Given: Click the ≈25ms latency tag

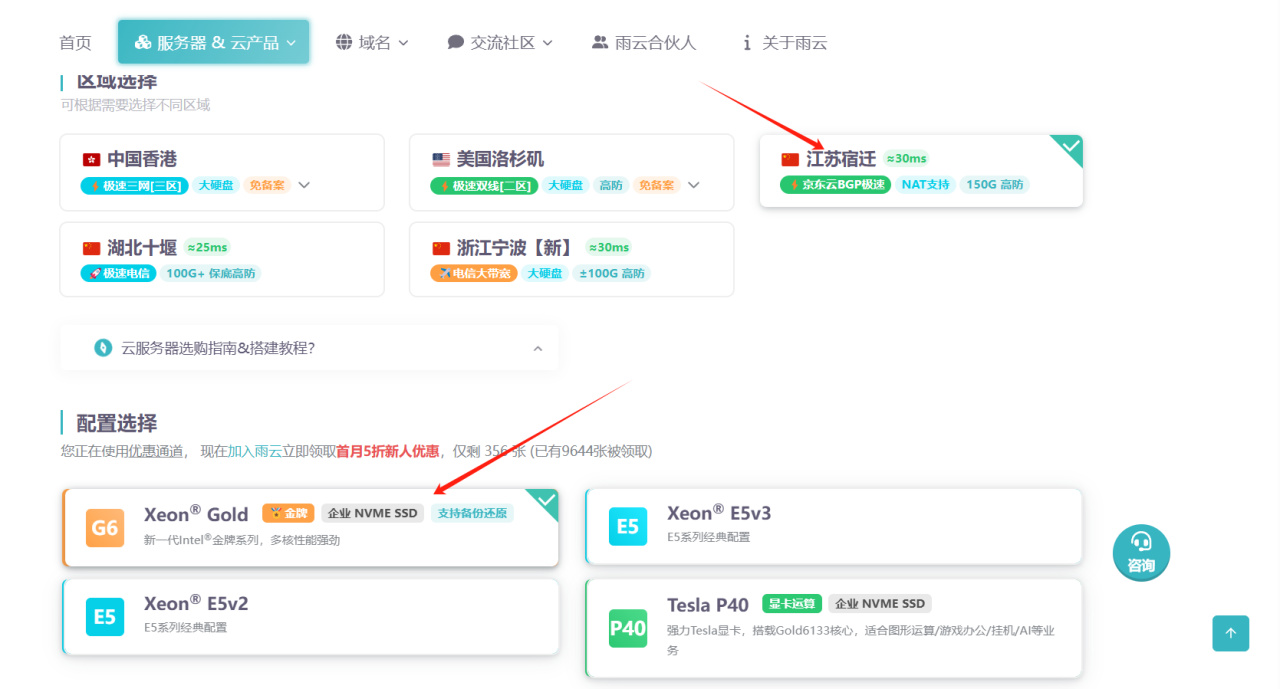Looking at the screenshot, I should click(207, 247).
